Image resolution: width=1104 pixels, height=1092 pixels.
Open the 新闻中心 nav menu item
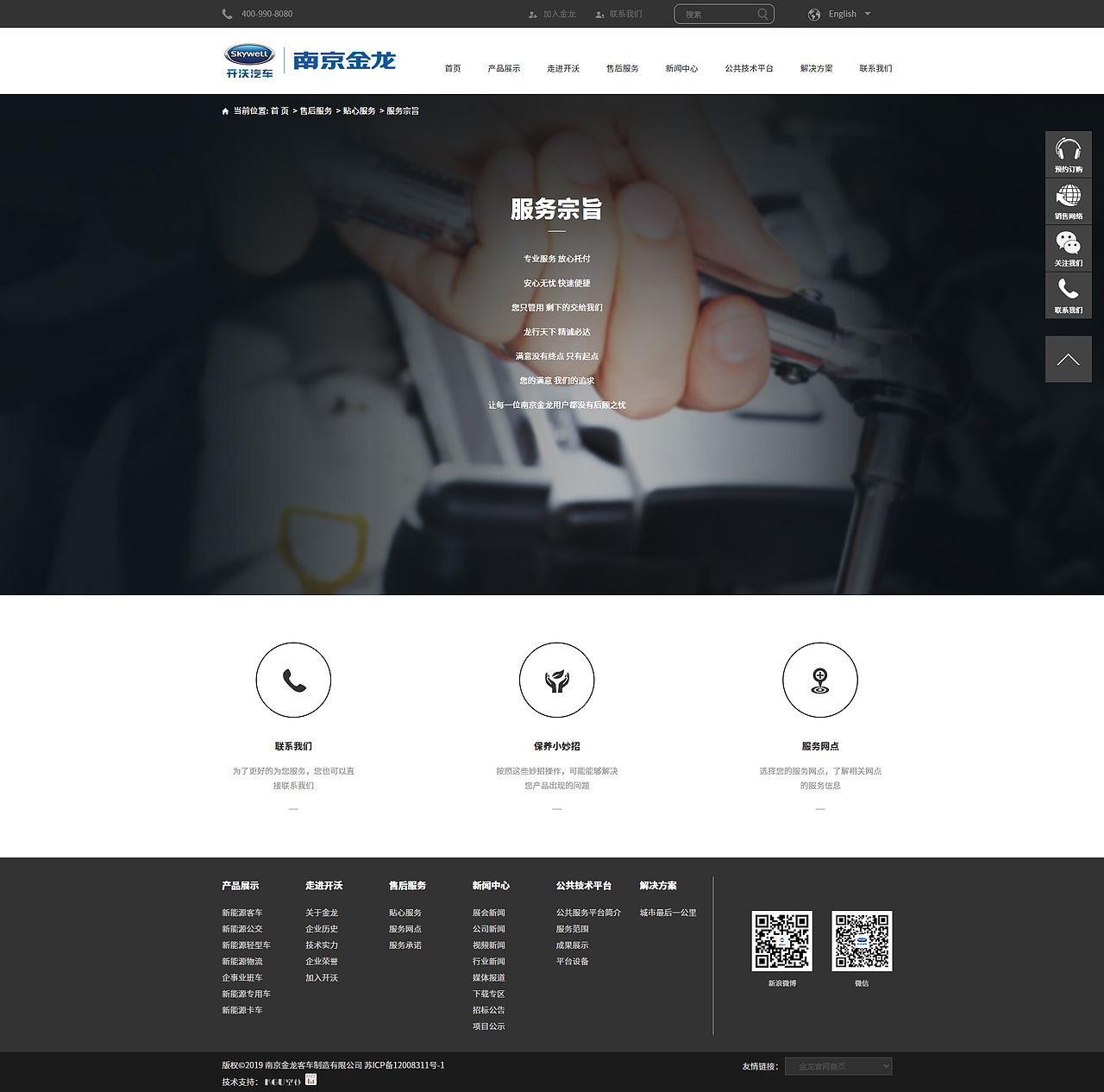[682, 68]
